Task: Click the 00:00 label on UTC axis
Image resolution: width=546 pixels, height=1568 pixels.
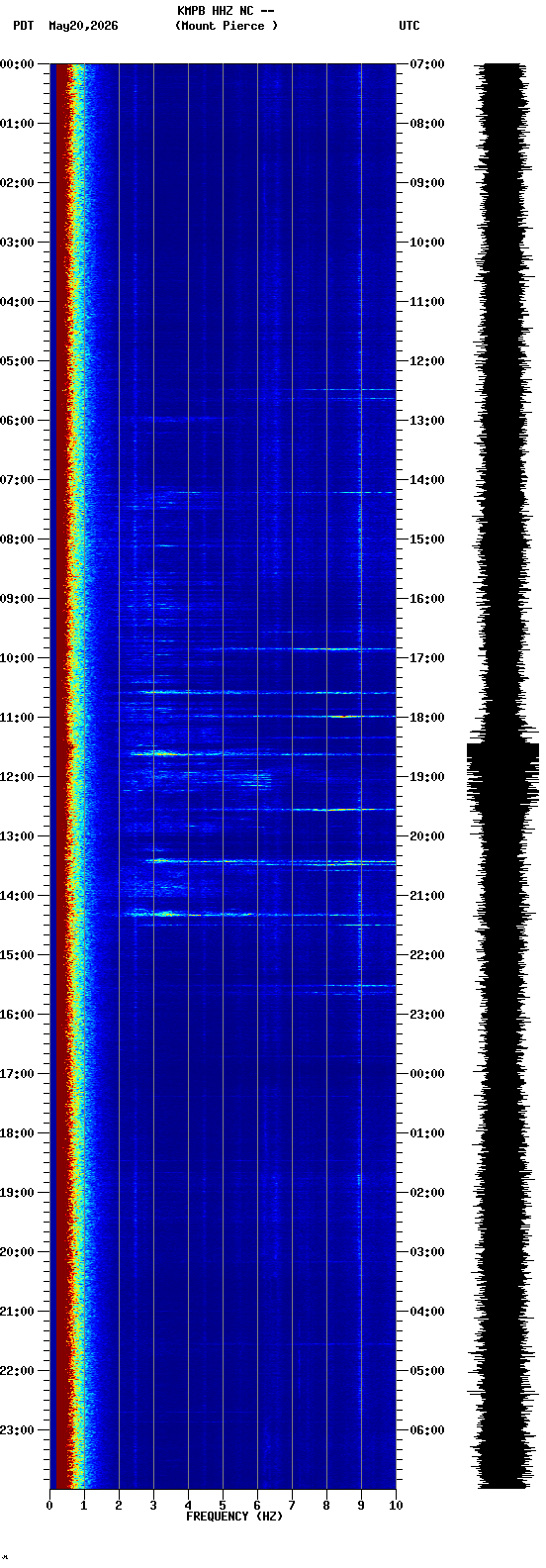Action: tap(426, 1074)
